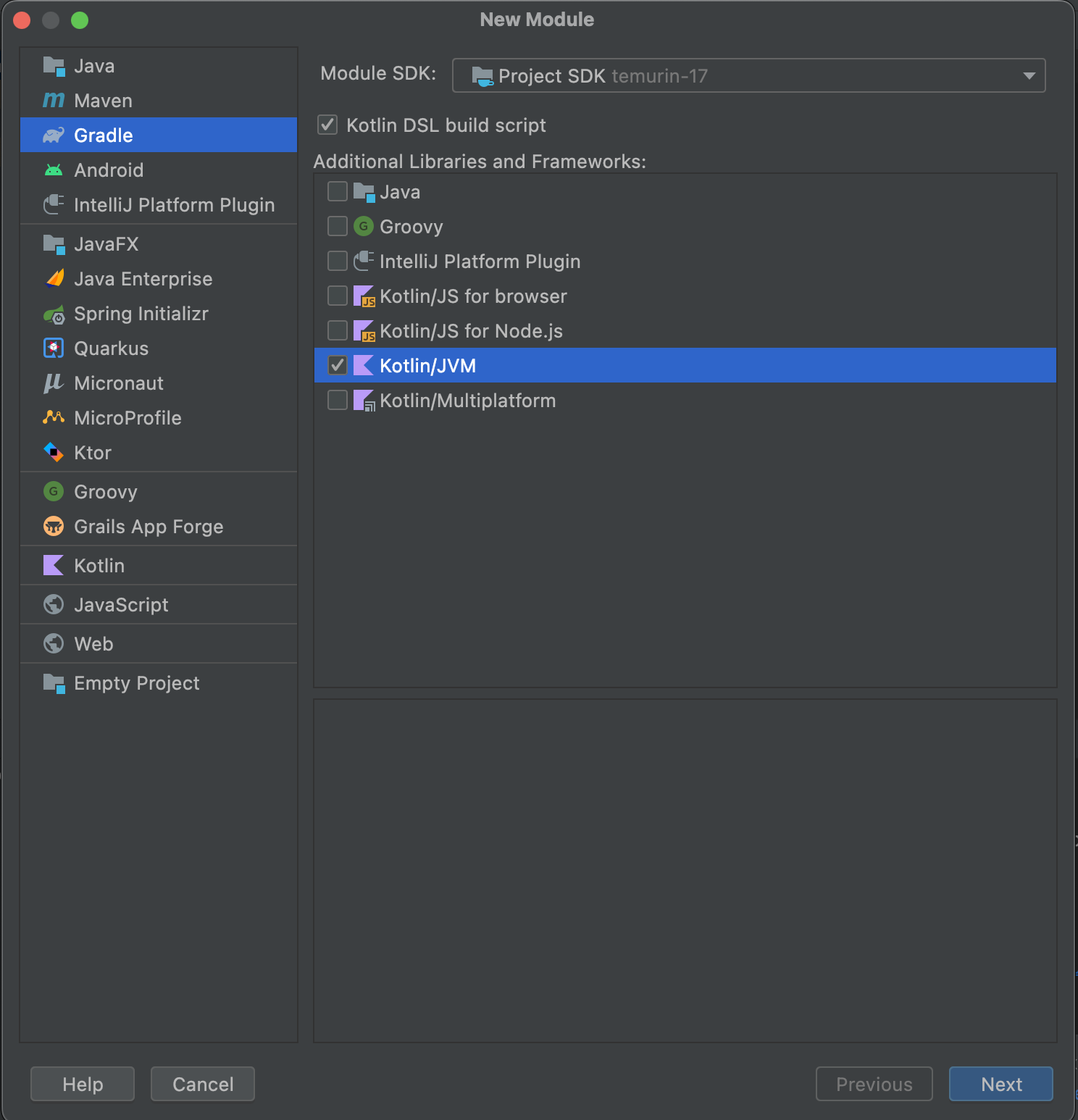This screenshot has height=1120, width=1078.
Task: Click the Kotlin/JS for browser icon
Action: 364,296
